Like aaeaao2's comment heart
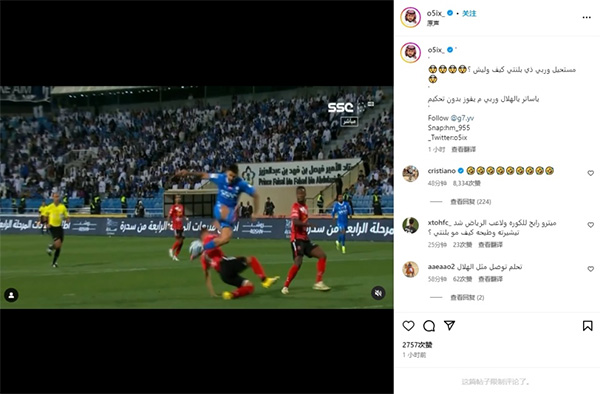 coord(590,269)
